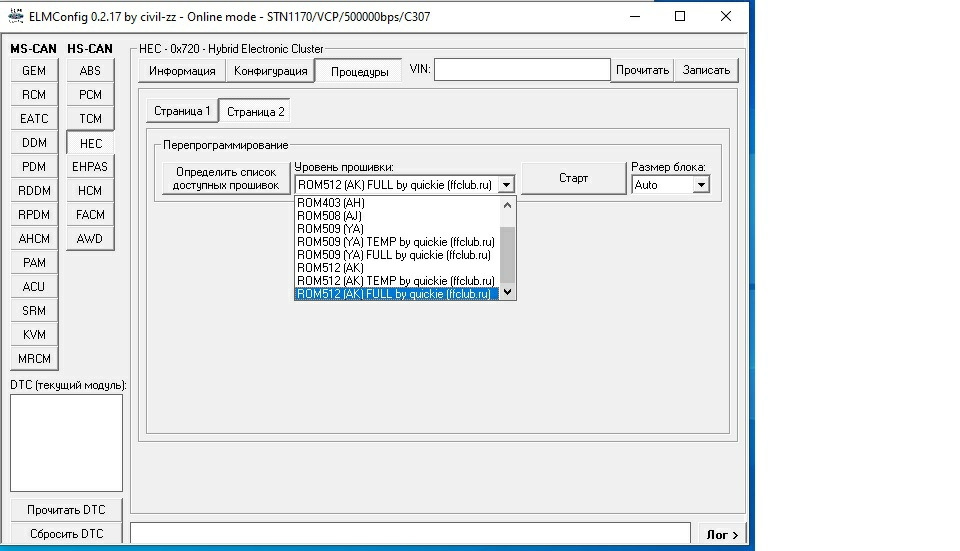Focus the VIN input field

tap(522, 69)
